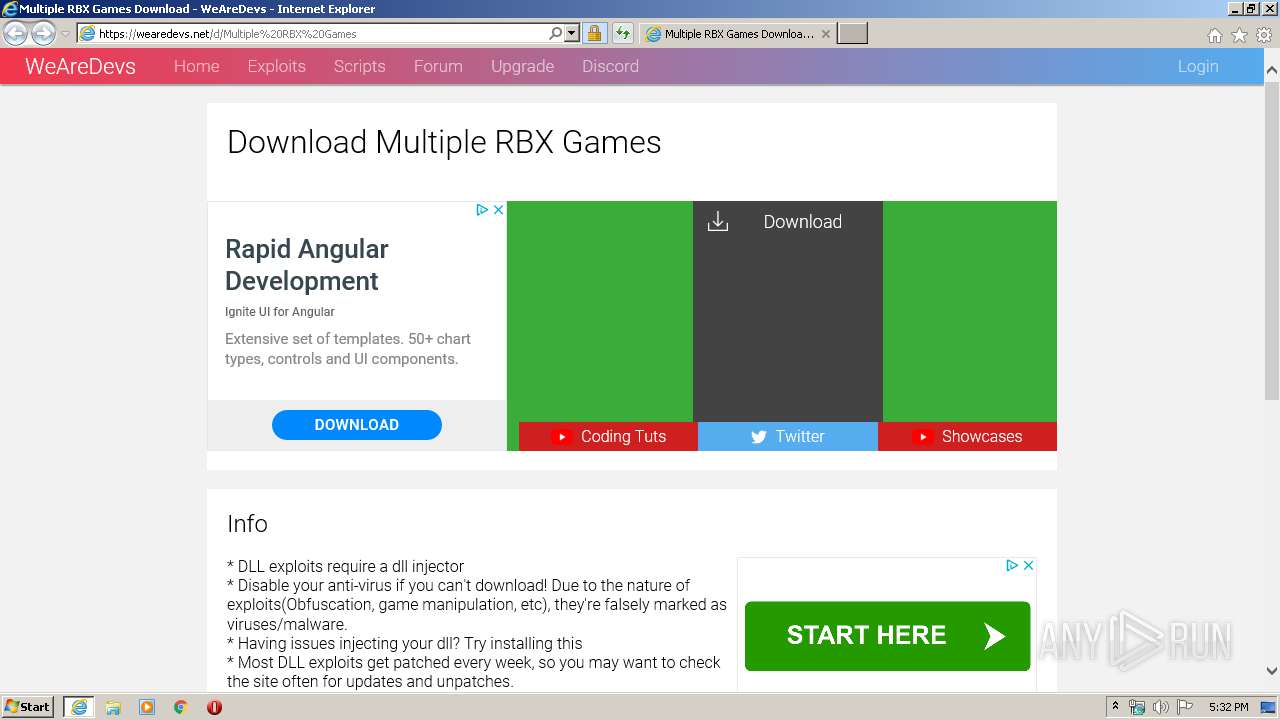Image resolution: width=1280 pixels, height=720 pixels.
Task: Click the search magnifier icon in address bar
Action: tap(556, 33)
